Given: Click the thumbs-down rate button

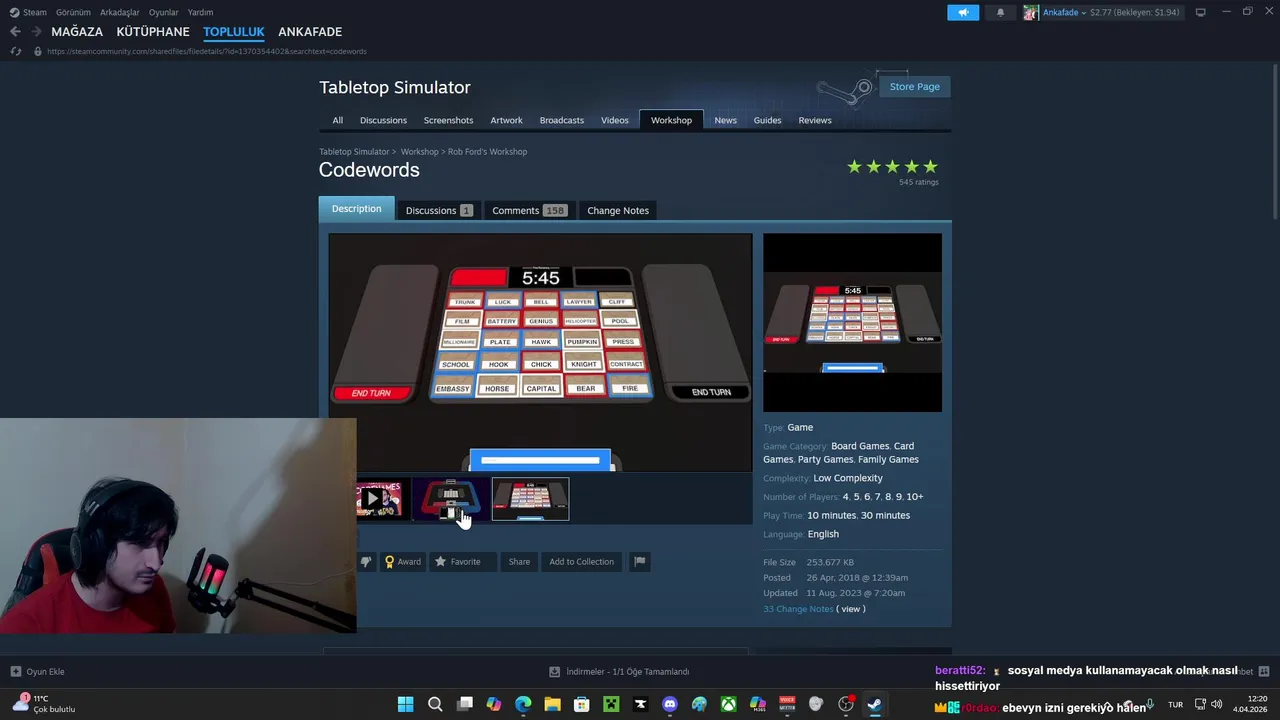Looking at the screenshot, I should point(365,562).
